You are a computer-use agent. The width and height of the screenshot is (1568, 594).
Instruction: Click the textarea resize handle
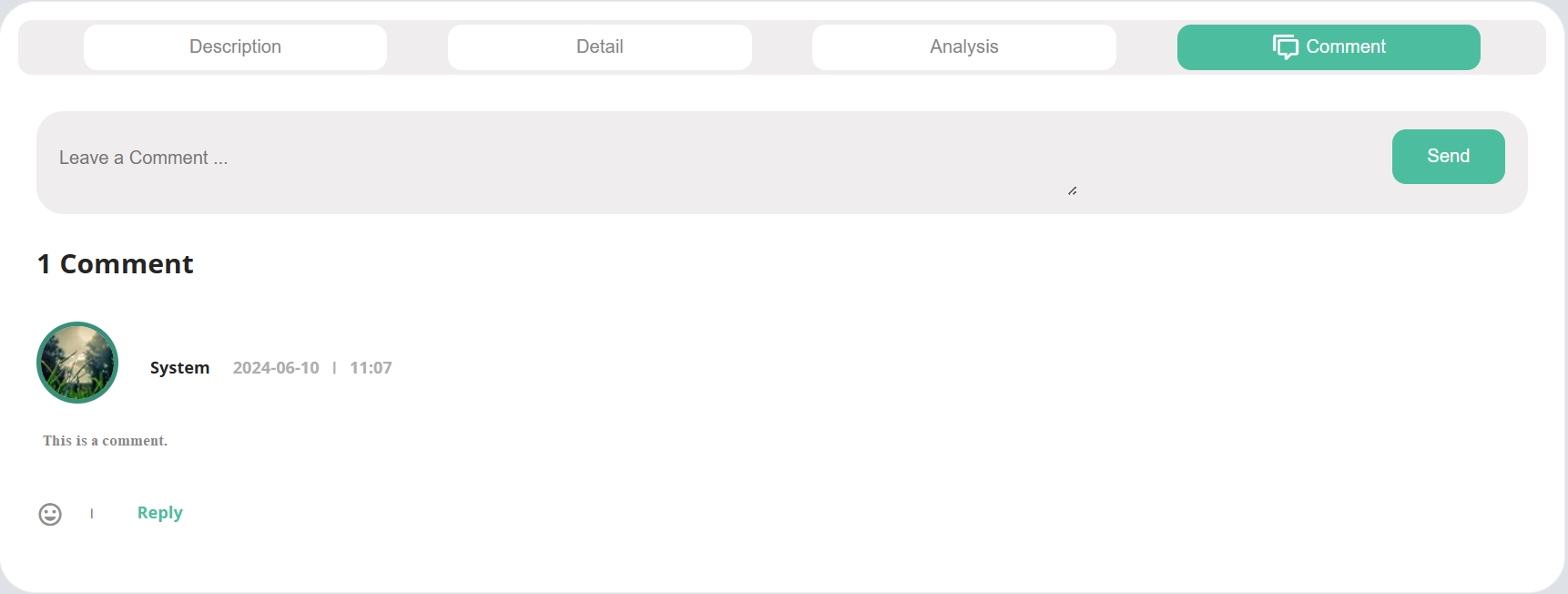pos(1073,190)
